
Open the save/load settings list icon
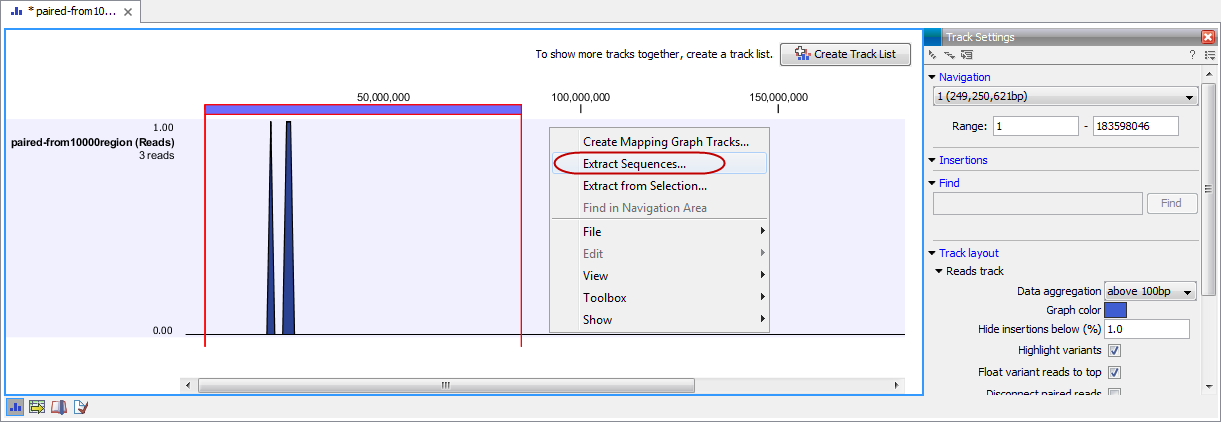coord(1209,55)
